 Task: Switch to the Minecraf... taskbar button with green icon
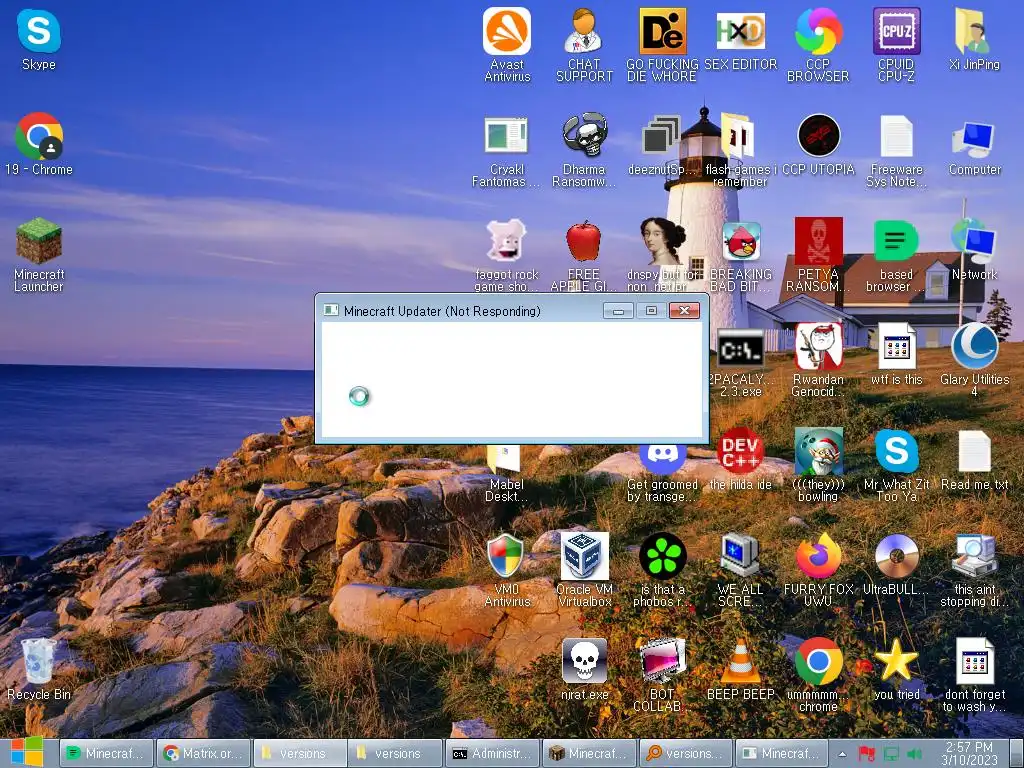pyautogui.click(x=106, y=753)
